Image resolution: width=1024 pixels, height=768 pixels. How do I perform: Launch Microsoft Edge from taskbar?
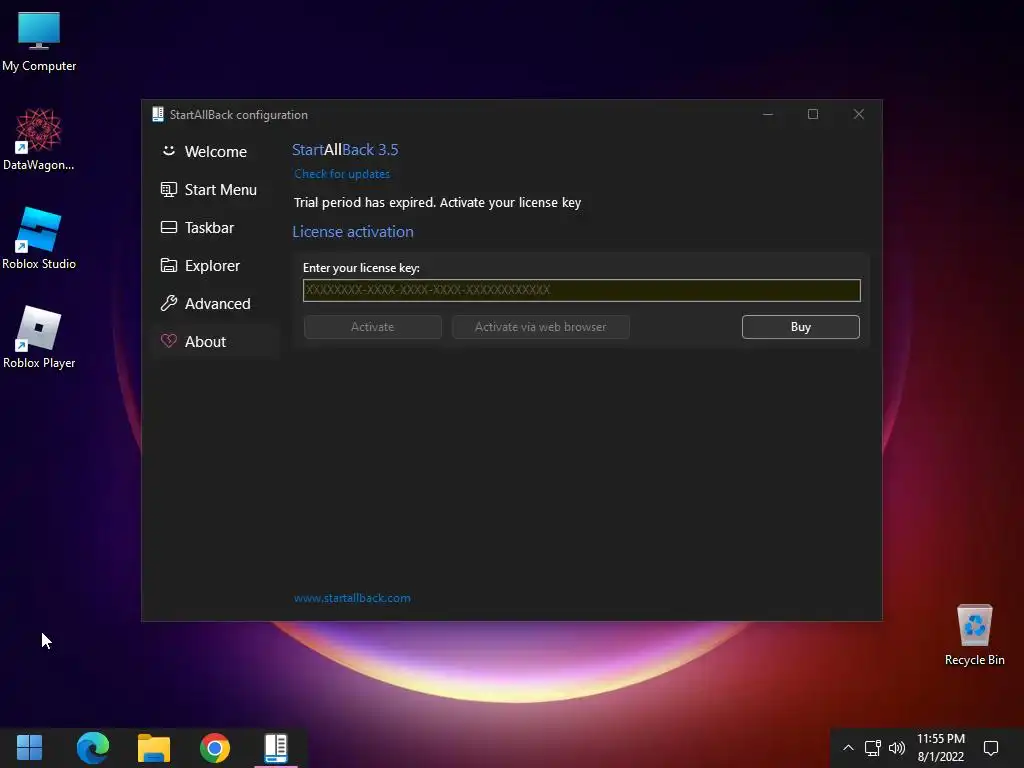pos(93,748)
